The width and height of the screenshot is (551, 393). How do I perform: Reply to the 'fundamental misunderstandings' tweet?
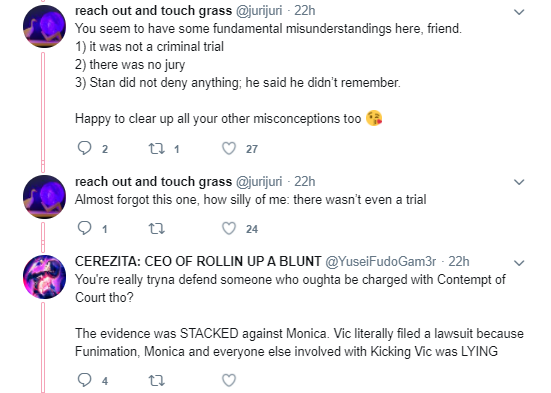point(84,148)
